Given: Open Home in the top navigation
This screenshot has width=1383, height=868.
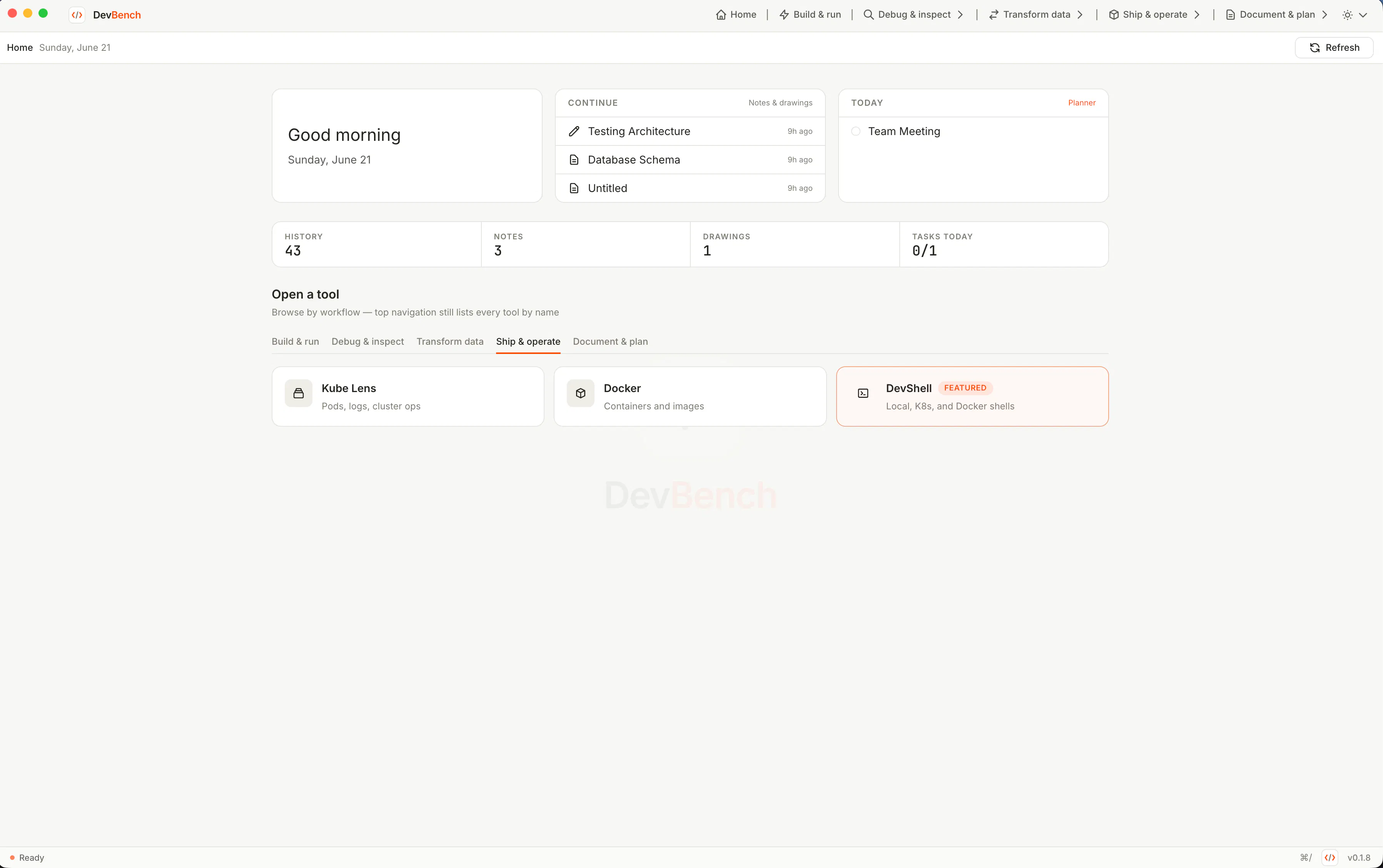Looking at the screenshot, I should pyautogui.click(x=736, y=15).
